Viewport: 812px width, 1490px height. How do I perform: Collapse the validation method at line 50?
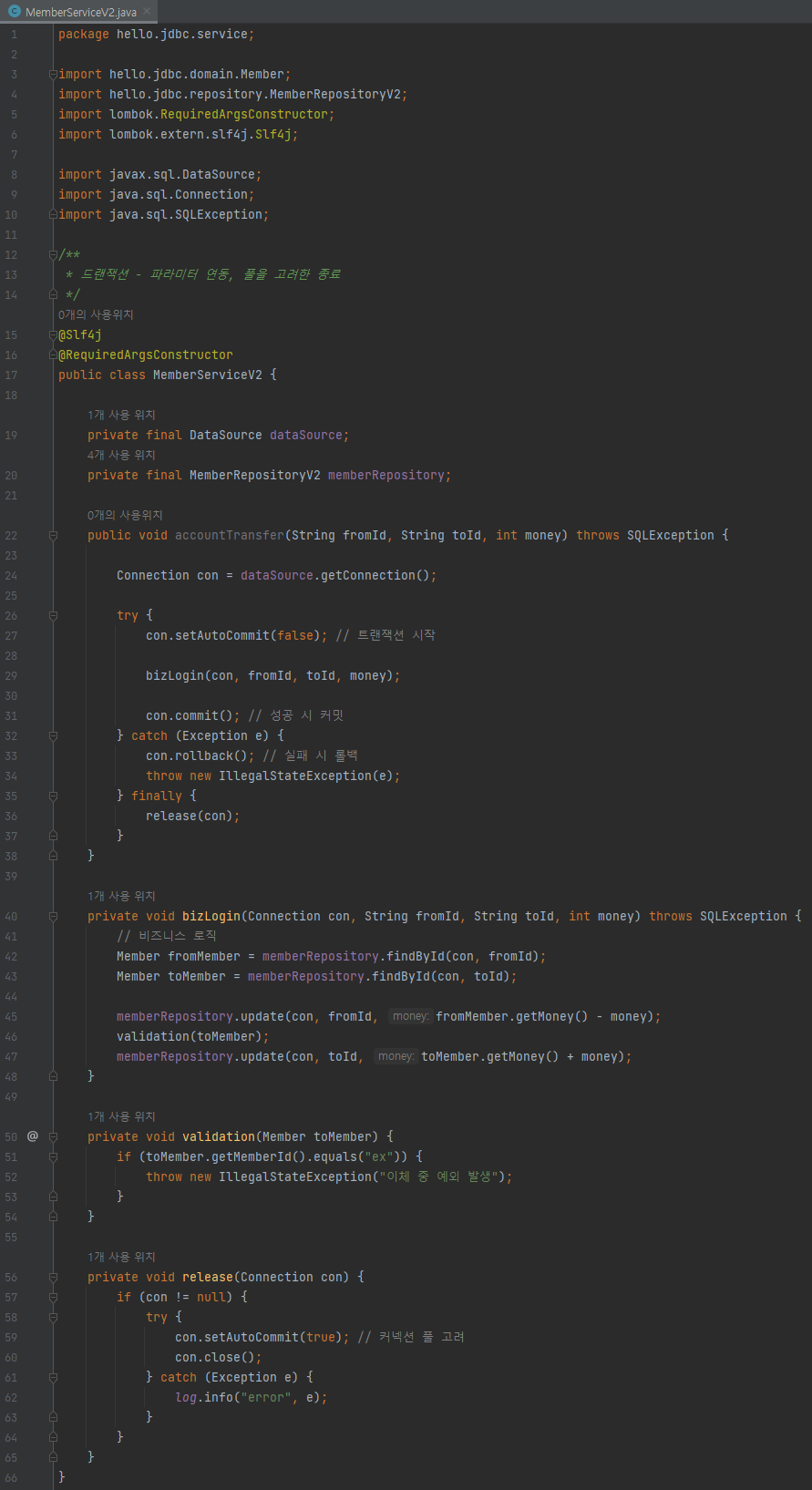pyautogui.click(x=53, y=1136)
